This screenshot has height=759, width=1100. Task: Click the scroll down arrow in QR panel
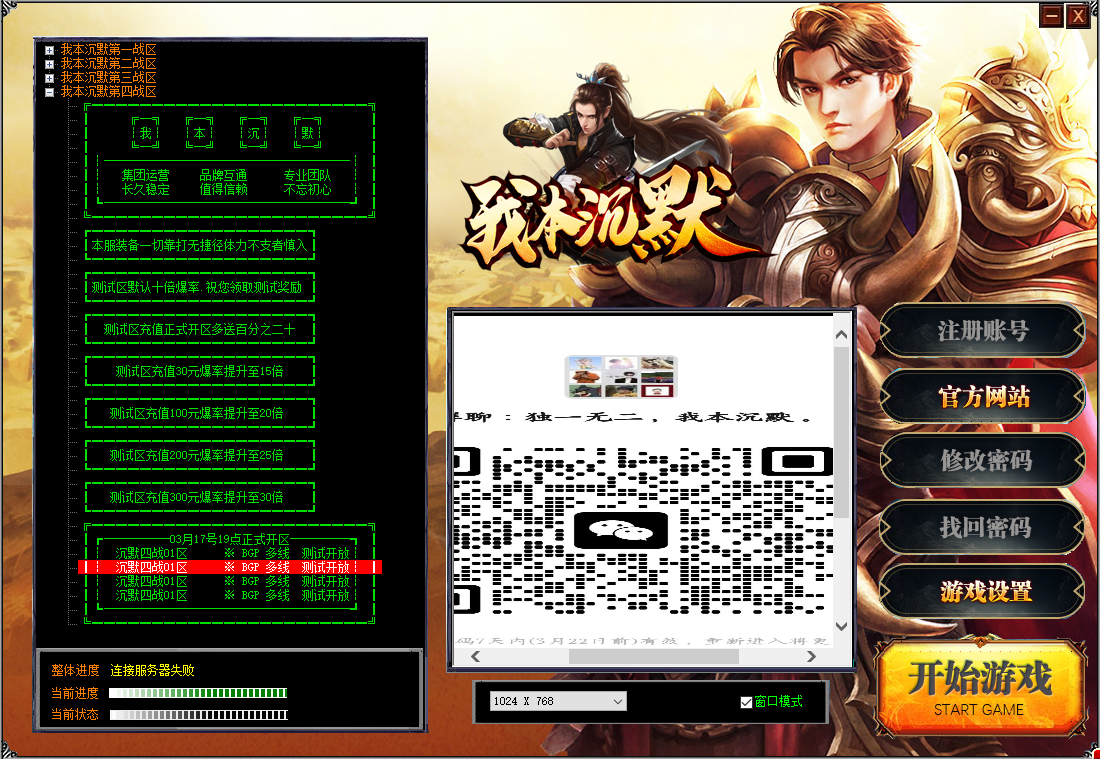(841, 626)
